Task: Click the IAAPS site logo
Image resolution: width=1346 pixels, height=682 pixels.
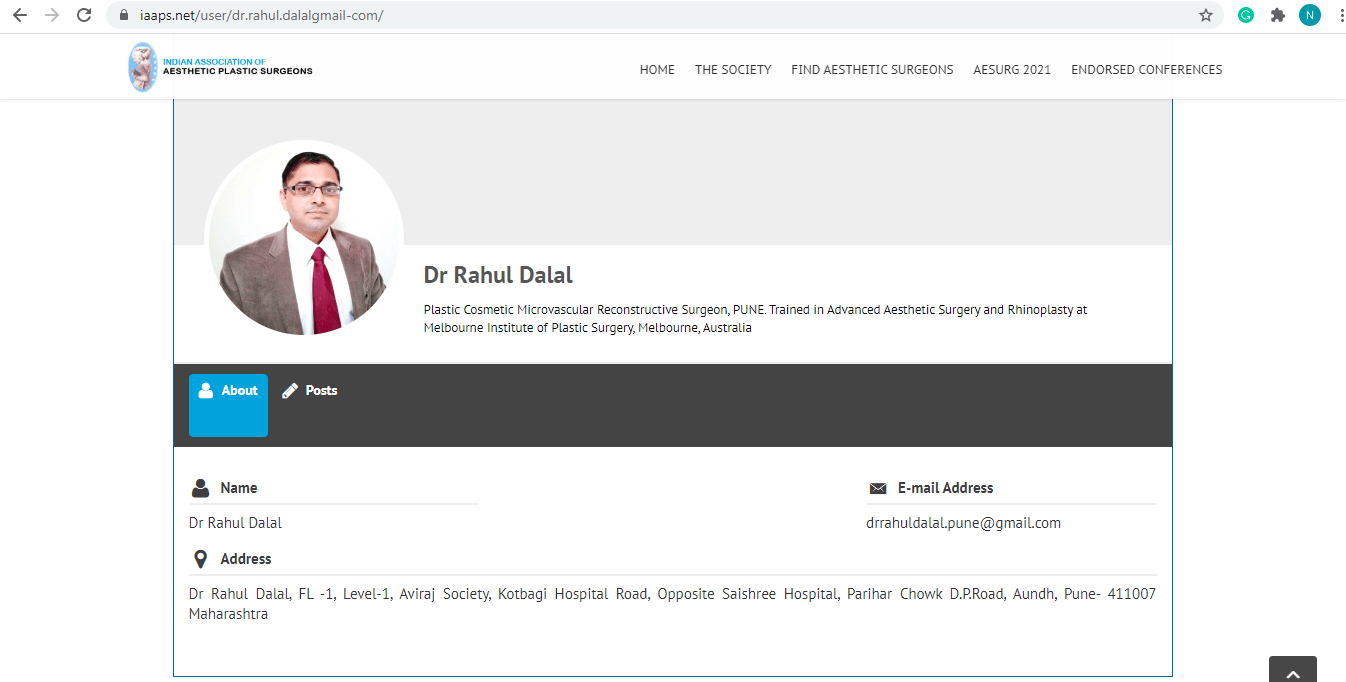Action: pyautogui.click(x=221, y=68)
